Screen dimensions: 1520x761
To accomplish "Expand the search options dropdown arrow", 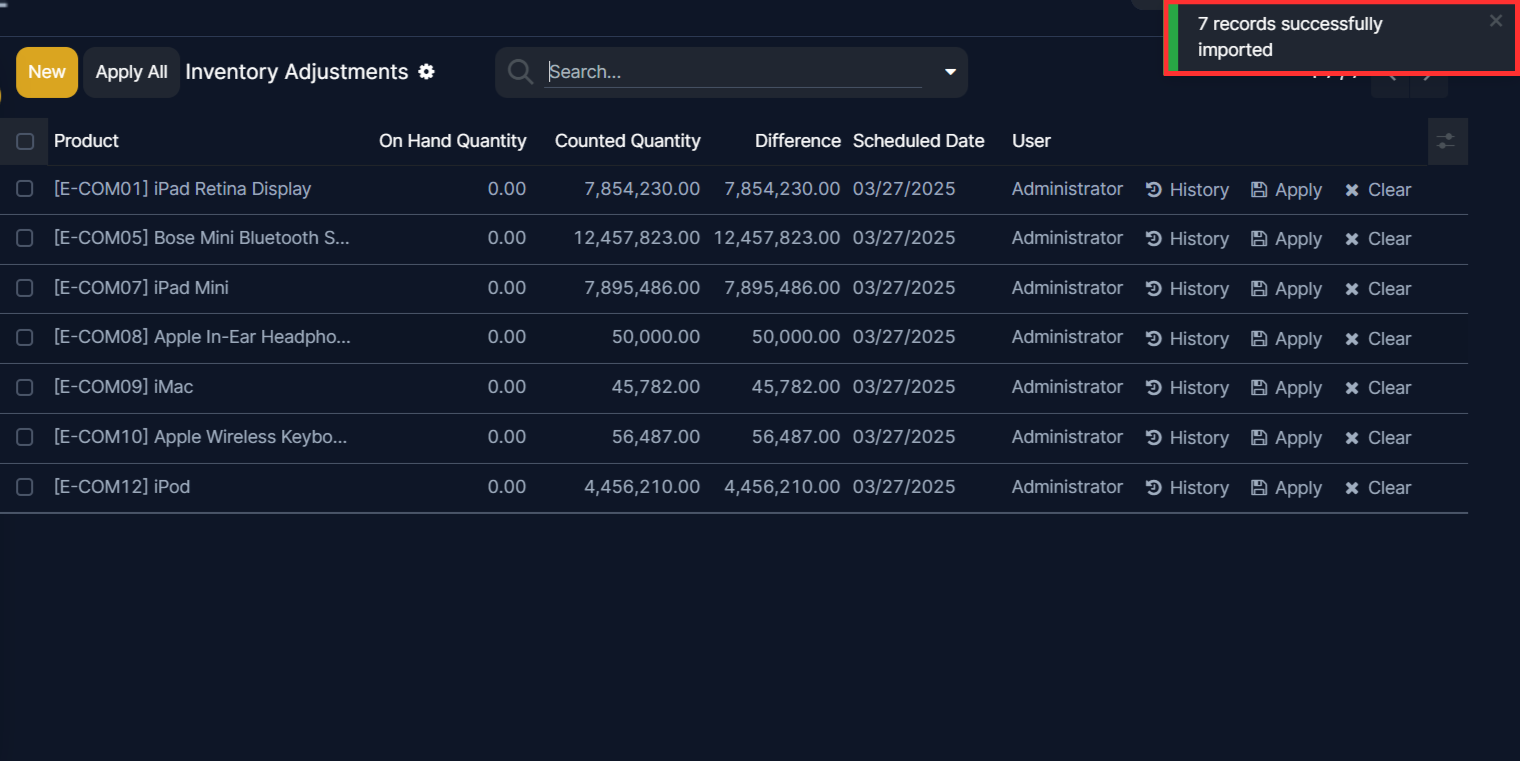I will tap(950, 72).
